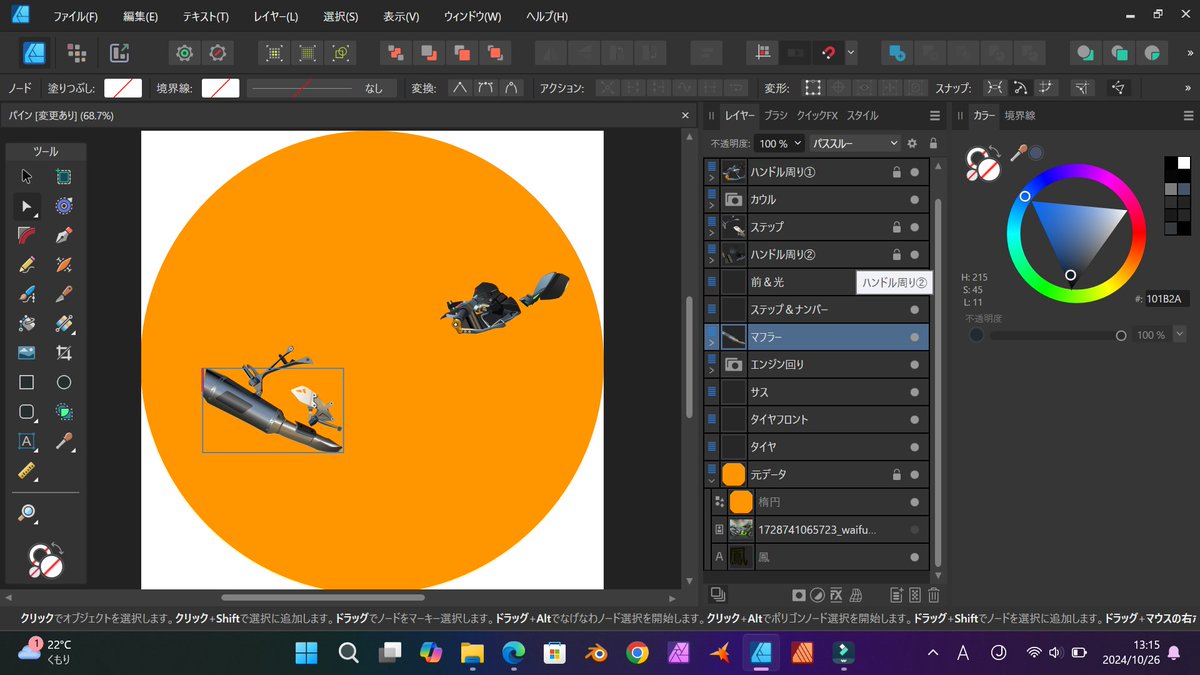
Task: Click the Add boolean operation icon
Action: (896, 52)
